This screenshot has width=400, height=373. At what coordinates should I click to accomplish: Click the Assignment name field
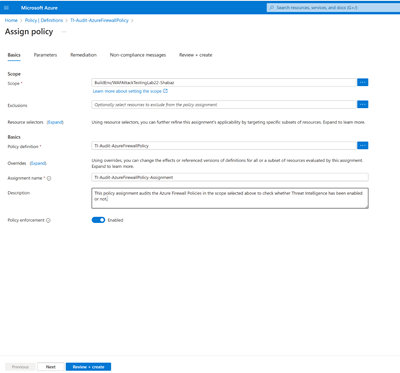click(230, 177)
